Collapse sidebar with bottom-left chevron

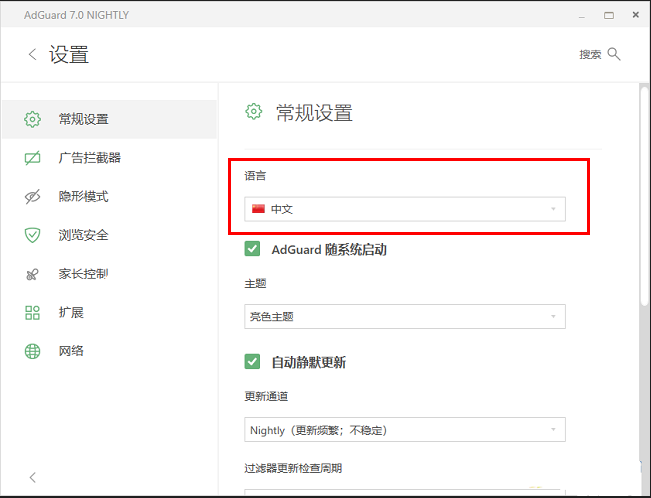[32, 477]
